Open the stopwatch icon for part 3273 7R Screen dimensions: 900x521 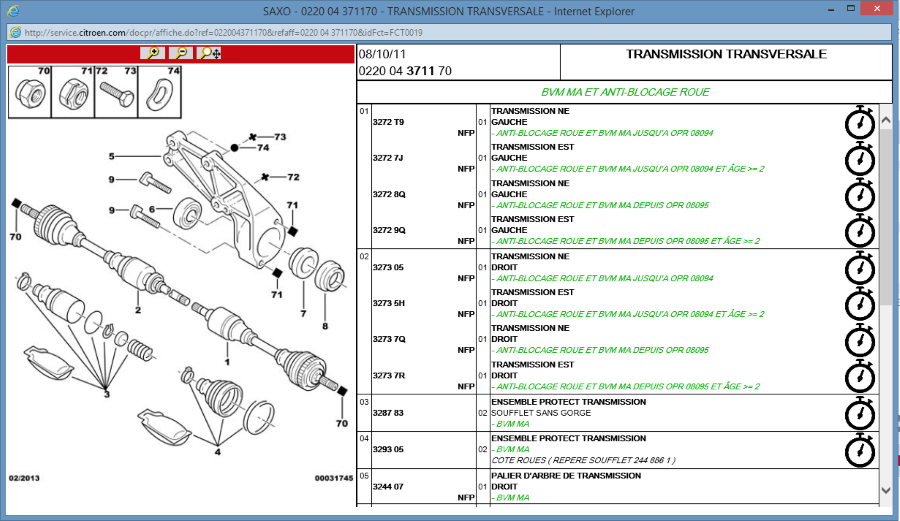[x=860, y=376]
